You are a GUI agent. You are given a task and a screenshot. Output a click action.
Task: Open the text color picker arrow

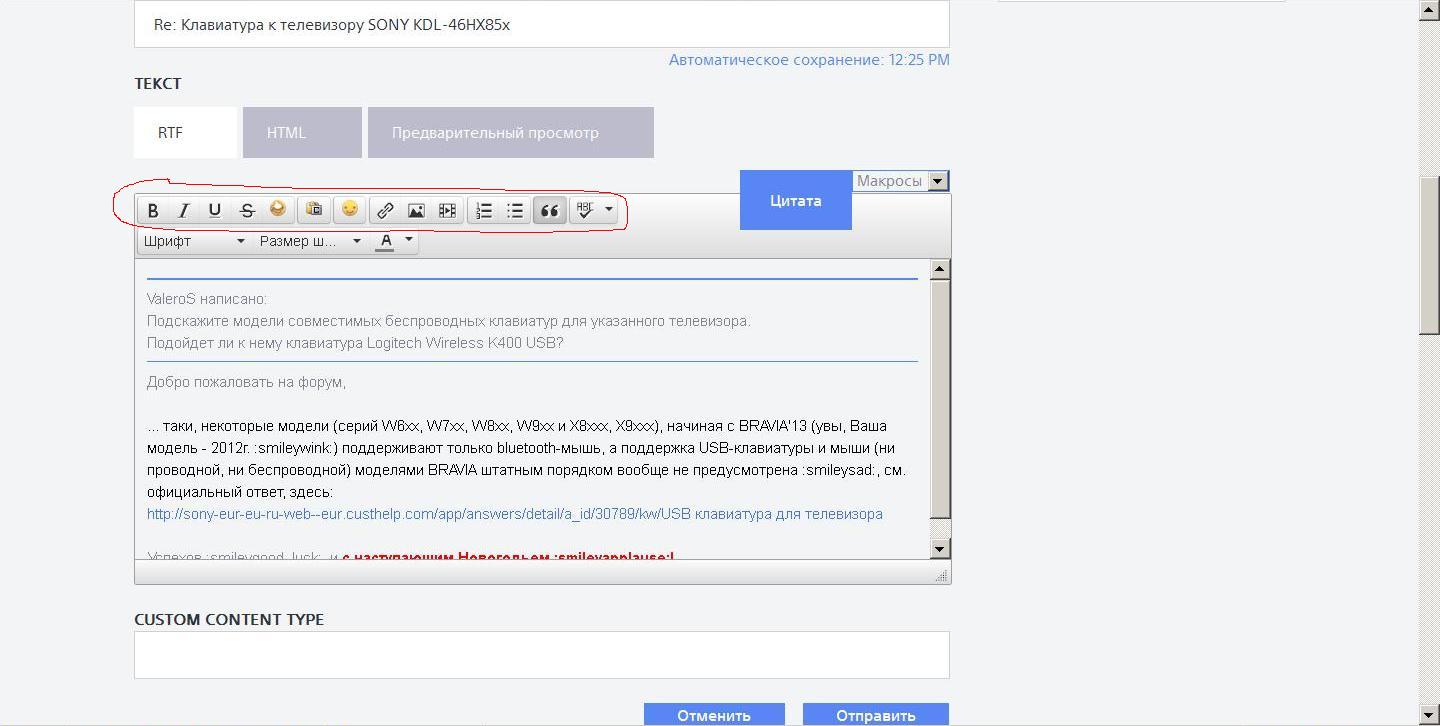coord(409,240)
